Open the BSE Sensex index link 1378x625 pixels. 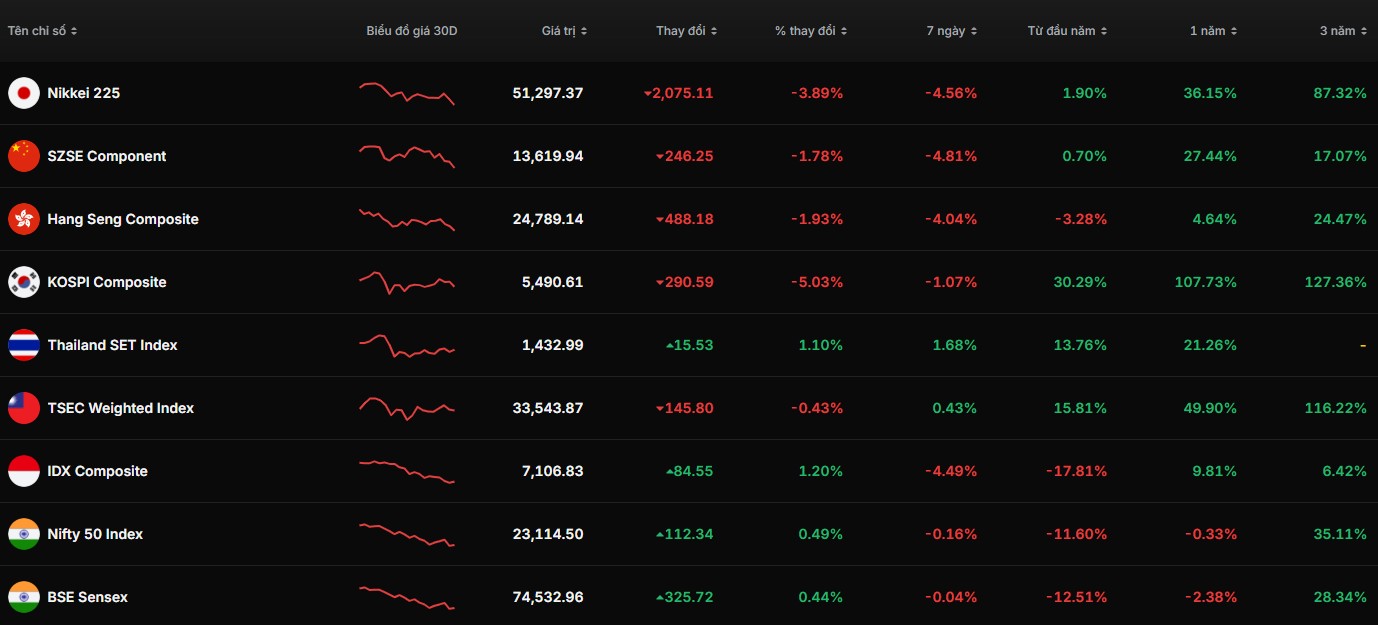(88, 597)
